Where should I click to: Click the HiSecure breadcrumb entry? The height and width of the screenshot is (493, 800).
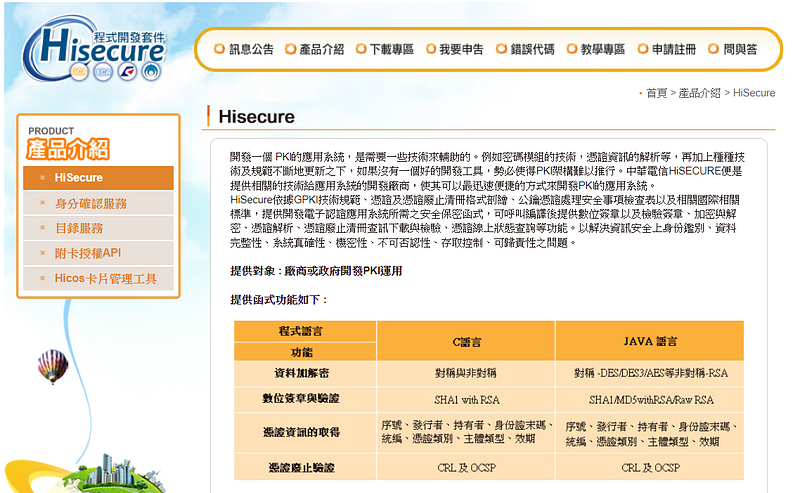point(754,93)
